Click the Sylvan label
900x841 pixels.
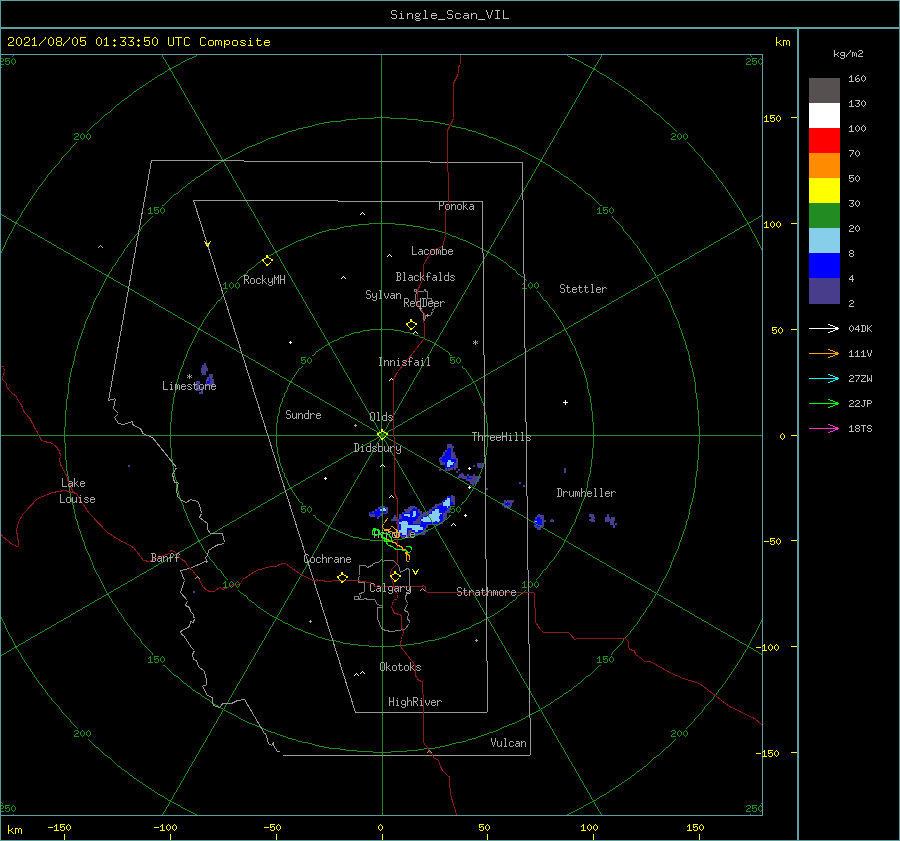pyautogui.click(x=383, y=295)
